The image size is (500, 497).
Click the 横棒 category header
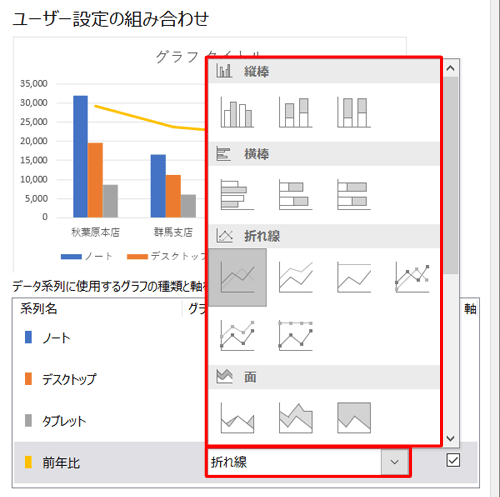tap(324, 154)
